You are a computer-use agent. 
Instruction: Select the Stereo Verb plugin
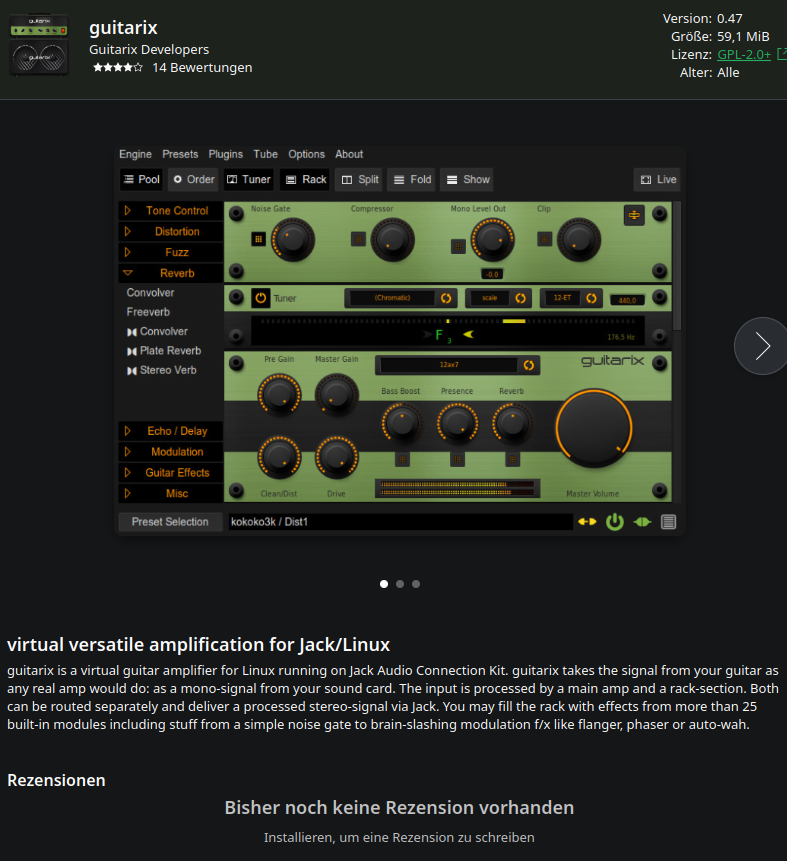point(161,370)
